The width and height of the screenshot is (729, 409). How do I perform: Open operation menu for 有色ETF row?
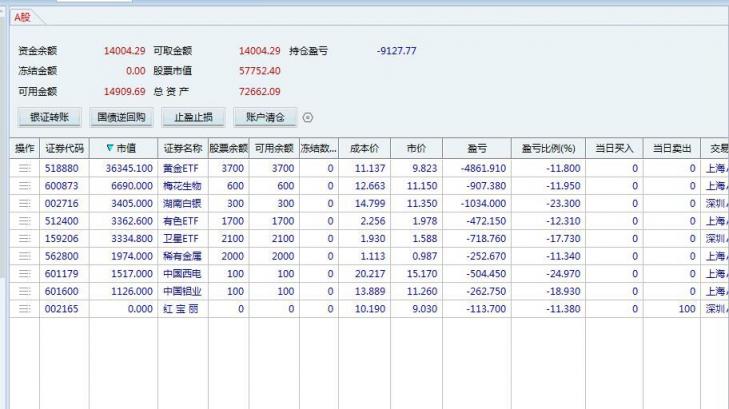pos(24,221)
